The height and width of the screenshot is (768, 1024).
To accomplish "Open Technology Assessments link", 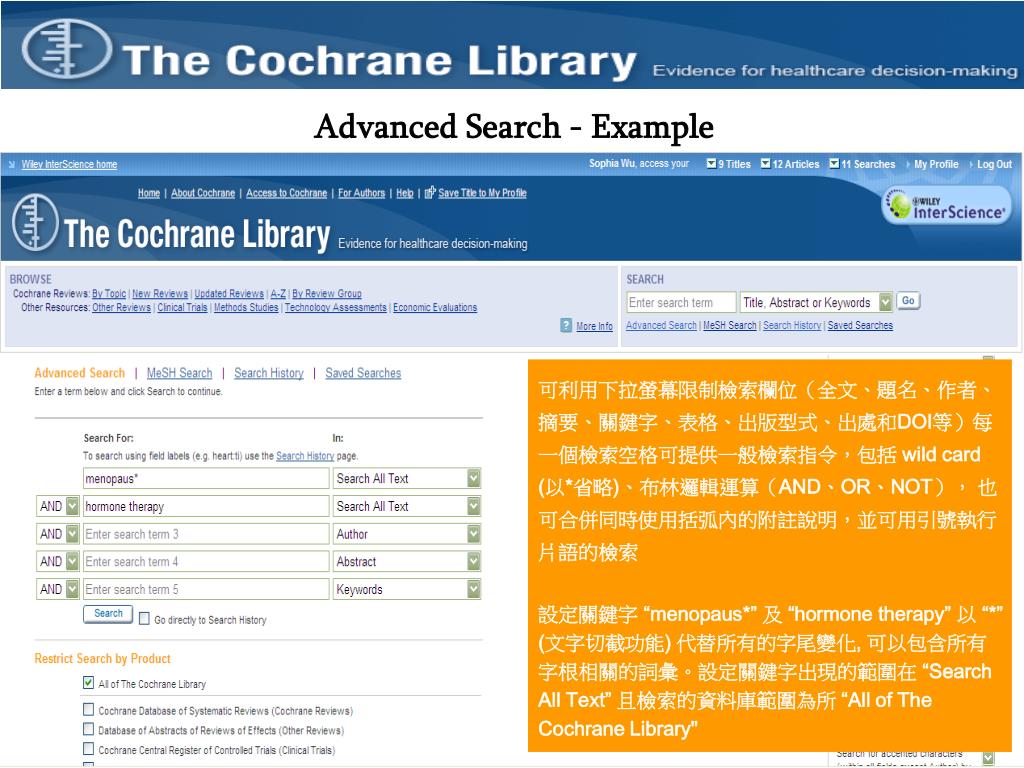I will click(336, 308).
